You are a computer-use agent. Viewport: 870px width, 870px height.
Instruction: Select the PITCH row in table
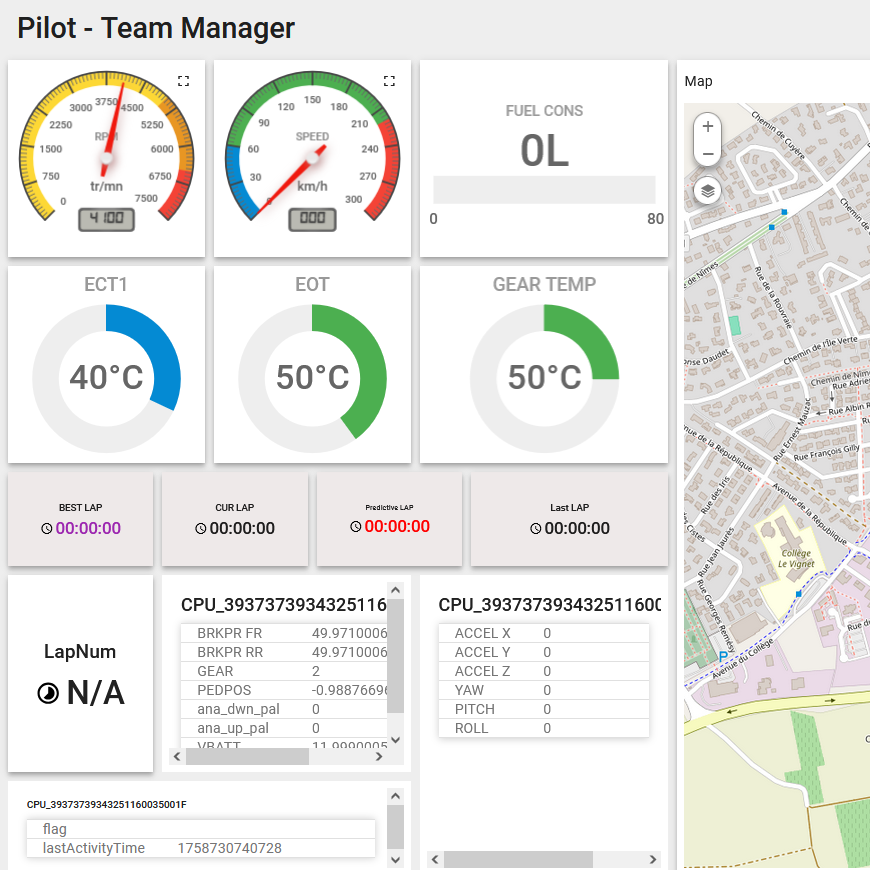pyautogui.click(x=544, y=709)
